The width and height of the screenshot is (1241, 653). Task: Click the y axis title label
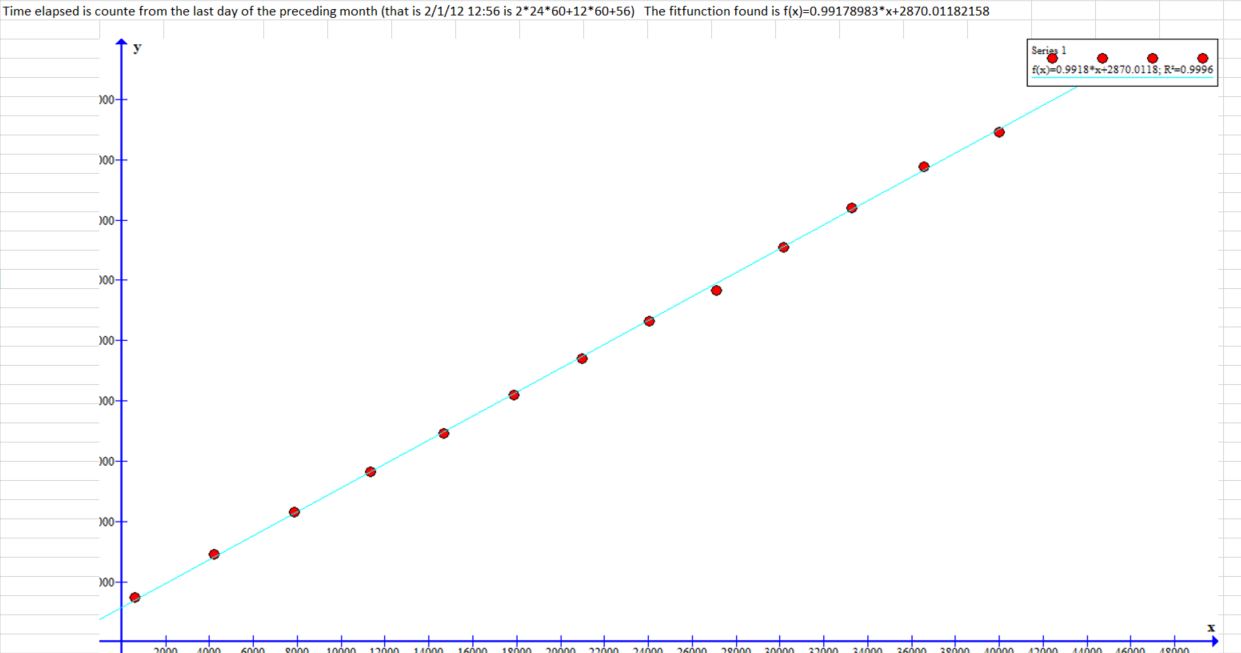(137, 47)
